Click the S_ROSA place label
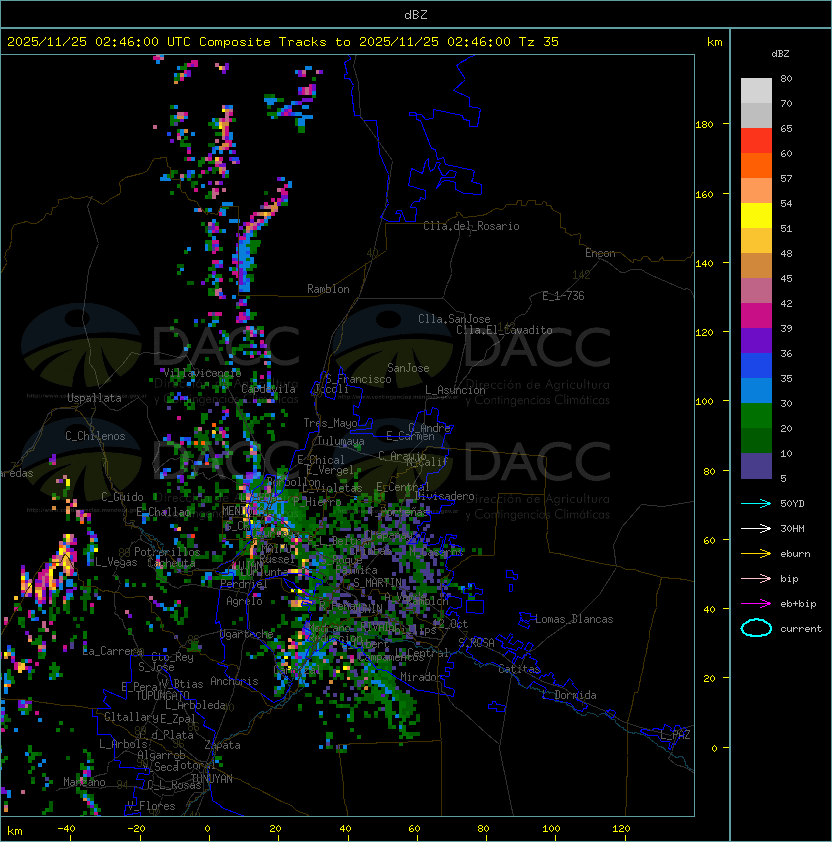 [476, 642]
